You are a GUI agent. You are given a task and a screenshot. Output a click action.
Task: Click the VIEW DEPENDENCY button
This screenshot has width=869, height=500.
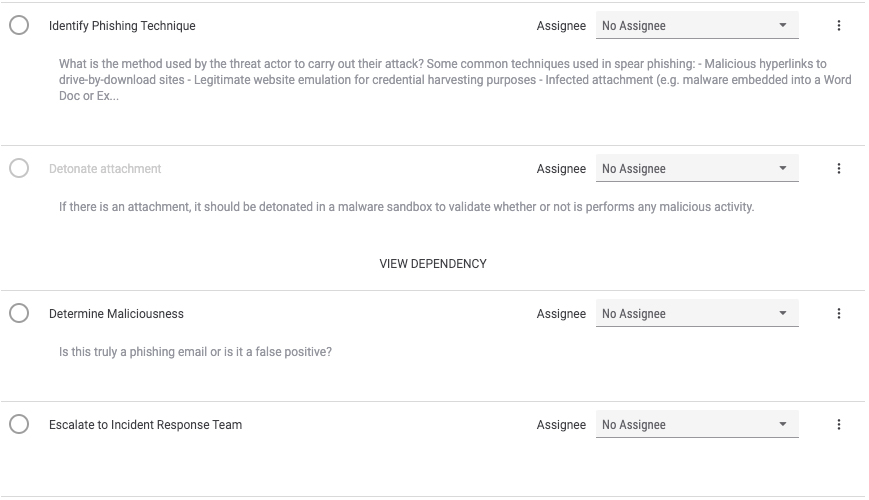tap(433, 264)
